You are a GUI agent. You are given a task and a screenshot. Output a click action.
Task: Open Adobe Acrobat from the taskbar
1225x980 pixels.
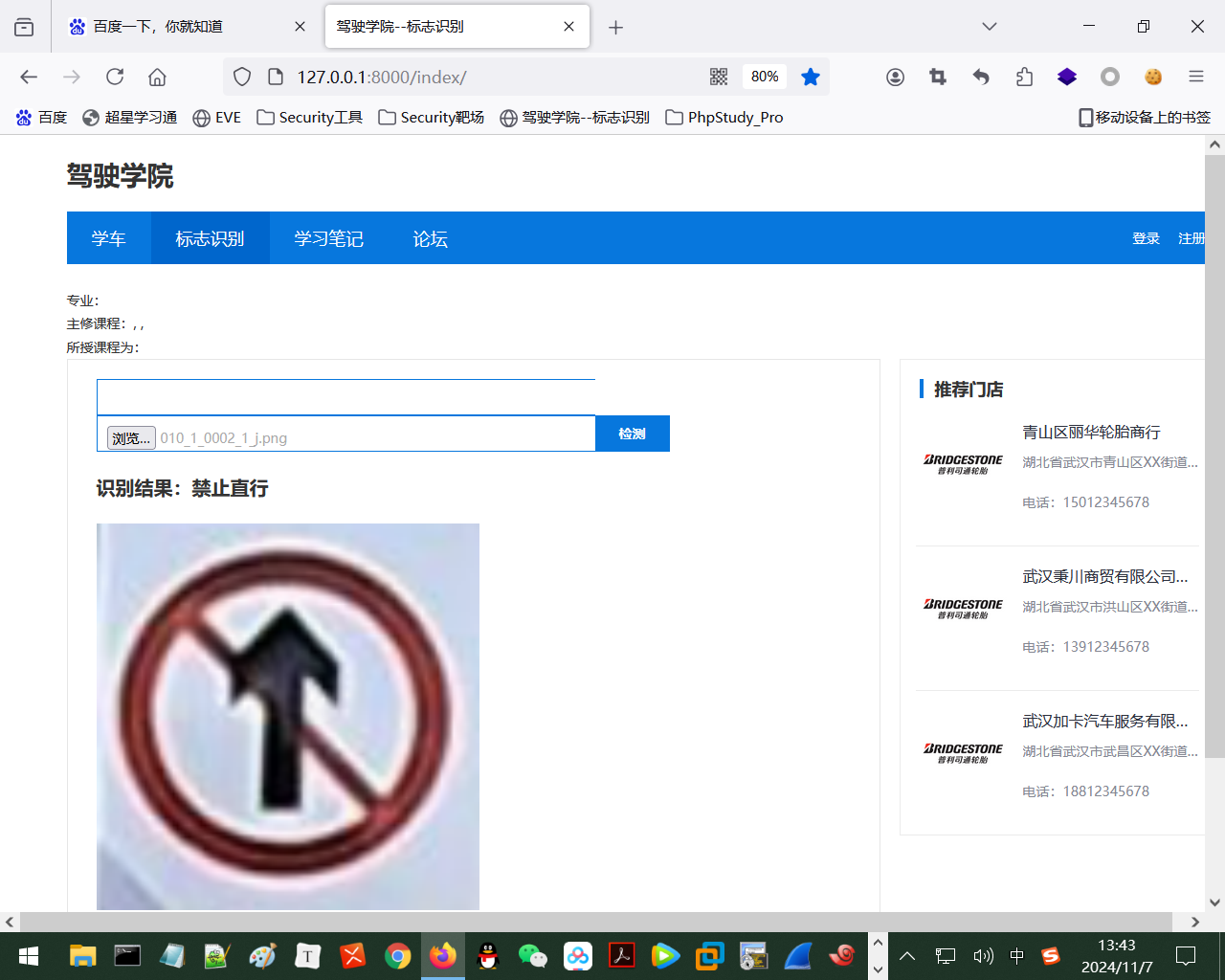[x=622, y=956]
